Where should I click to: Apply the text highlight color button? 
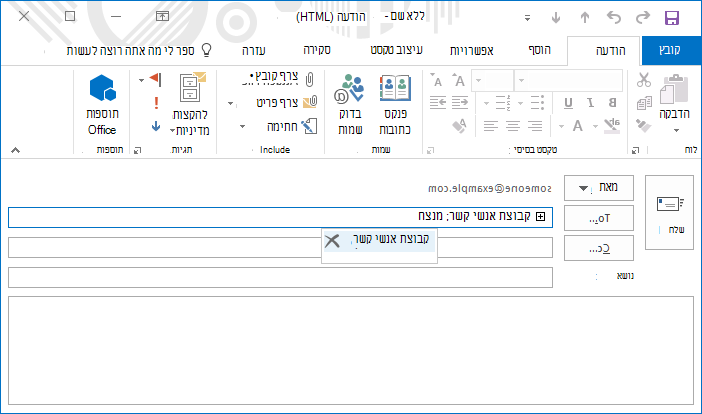pyautogui.click(x=612, y=126)
